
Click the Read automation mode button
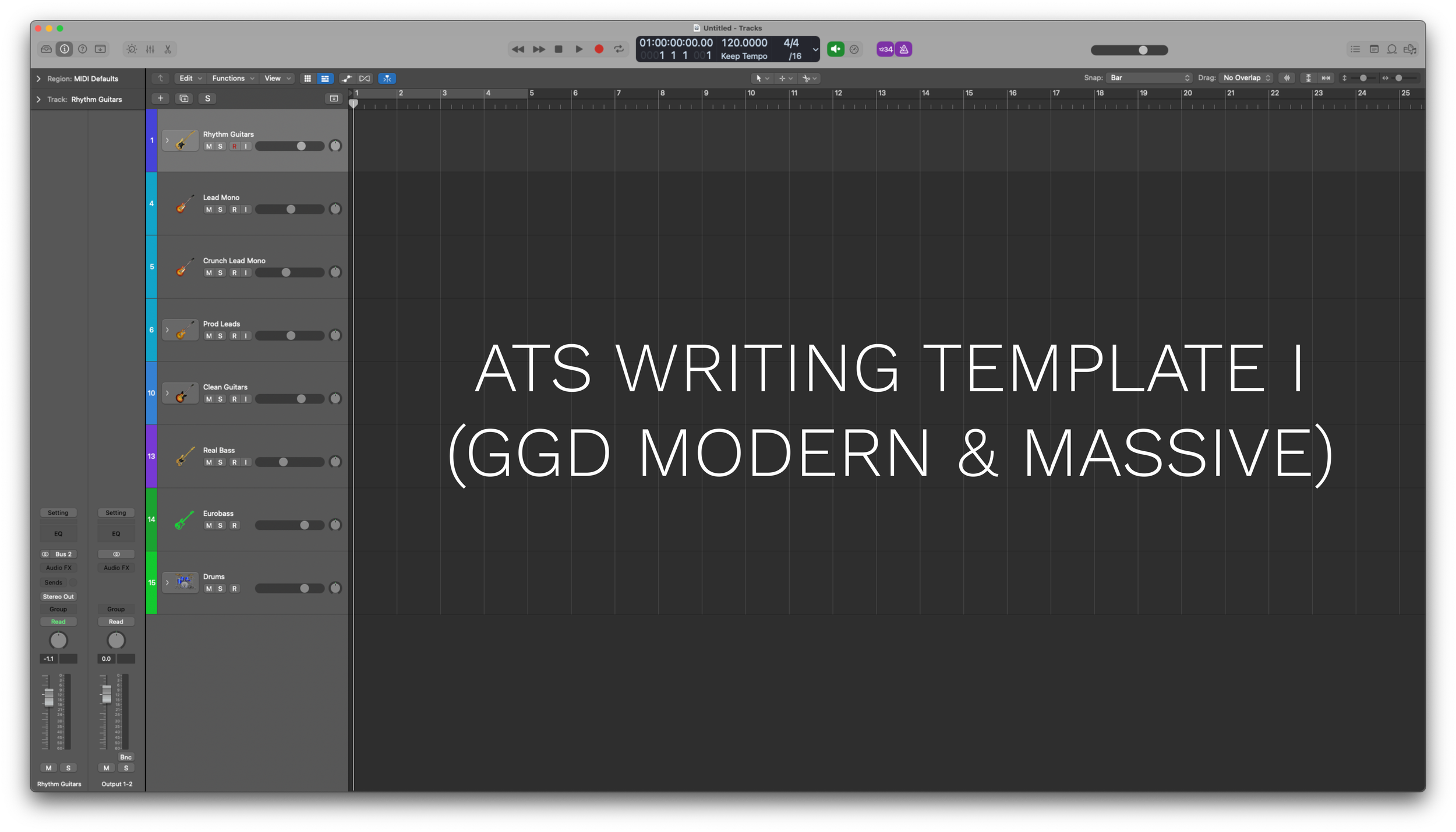58,621
